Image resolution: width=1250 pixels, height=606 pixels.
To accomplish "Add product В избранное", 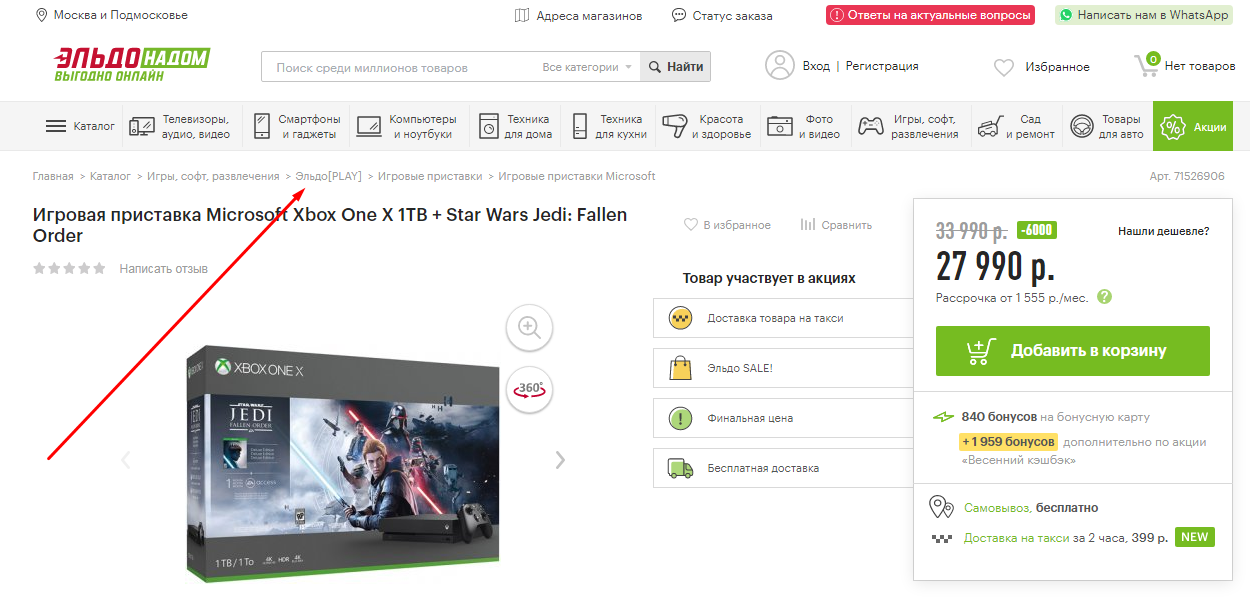I will click(x=727, y=225).
